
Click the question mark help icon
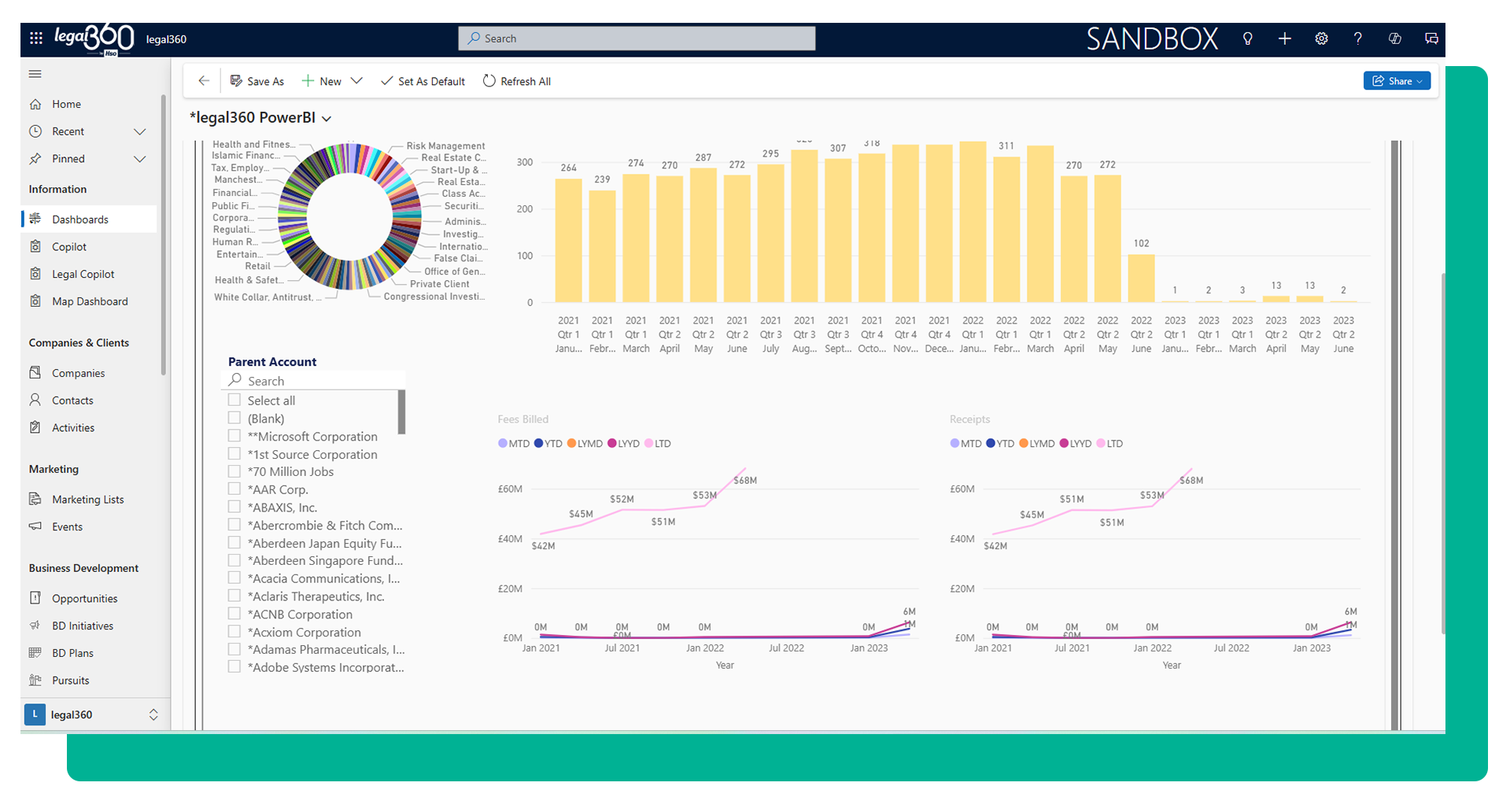tap(1357, 39)
